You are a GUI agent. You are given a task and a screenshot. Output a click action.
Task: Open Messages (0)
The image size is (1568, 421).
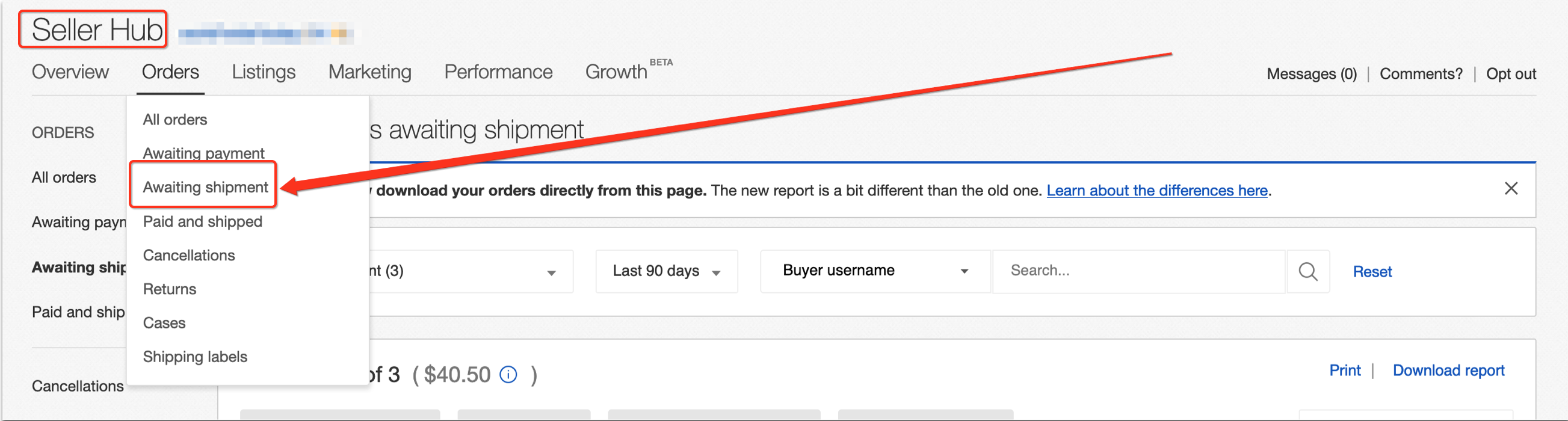pos(1312,74)
